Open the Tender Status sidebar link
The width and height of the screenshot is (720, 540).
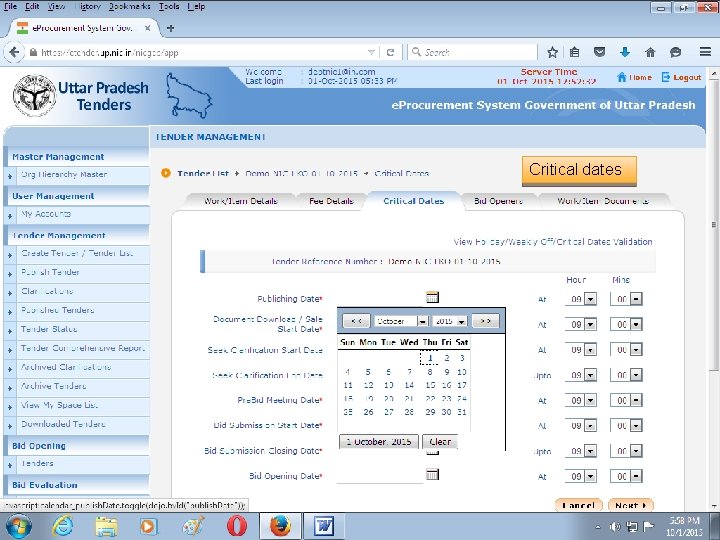point(49,329)
